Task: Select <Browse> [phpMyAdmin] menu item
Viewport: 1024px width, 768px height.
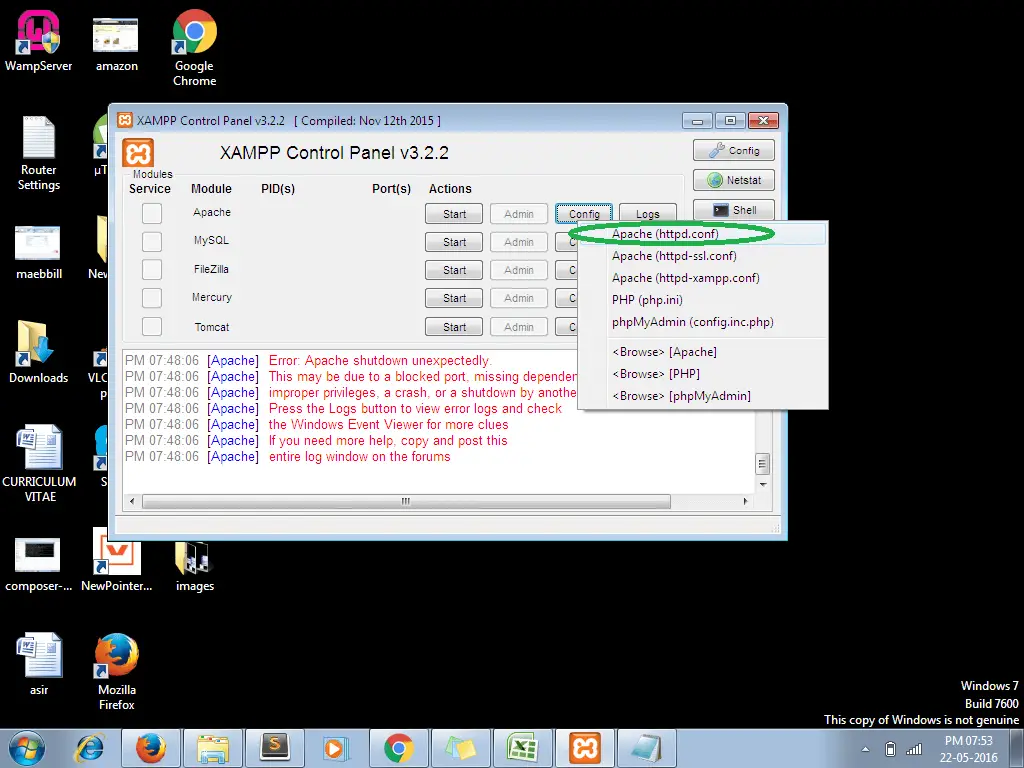Action: [681, 396]
